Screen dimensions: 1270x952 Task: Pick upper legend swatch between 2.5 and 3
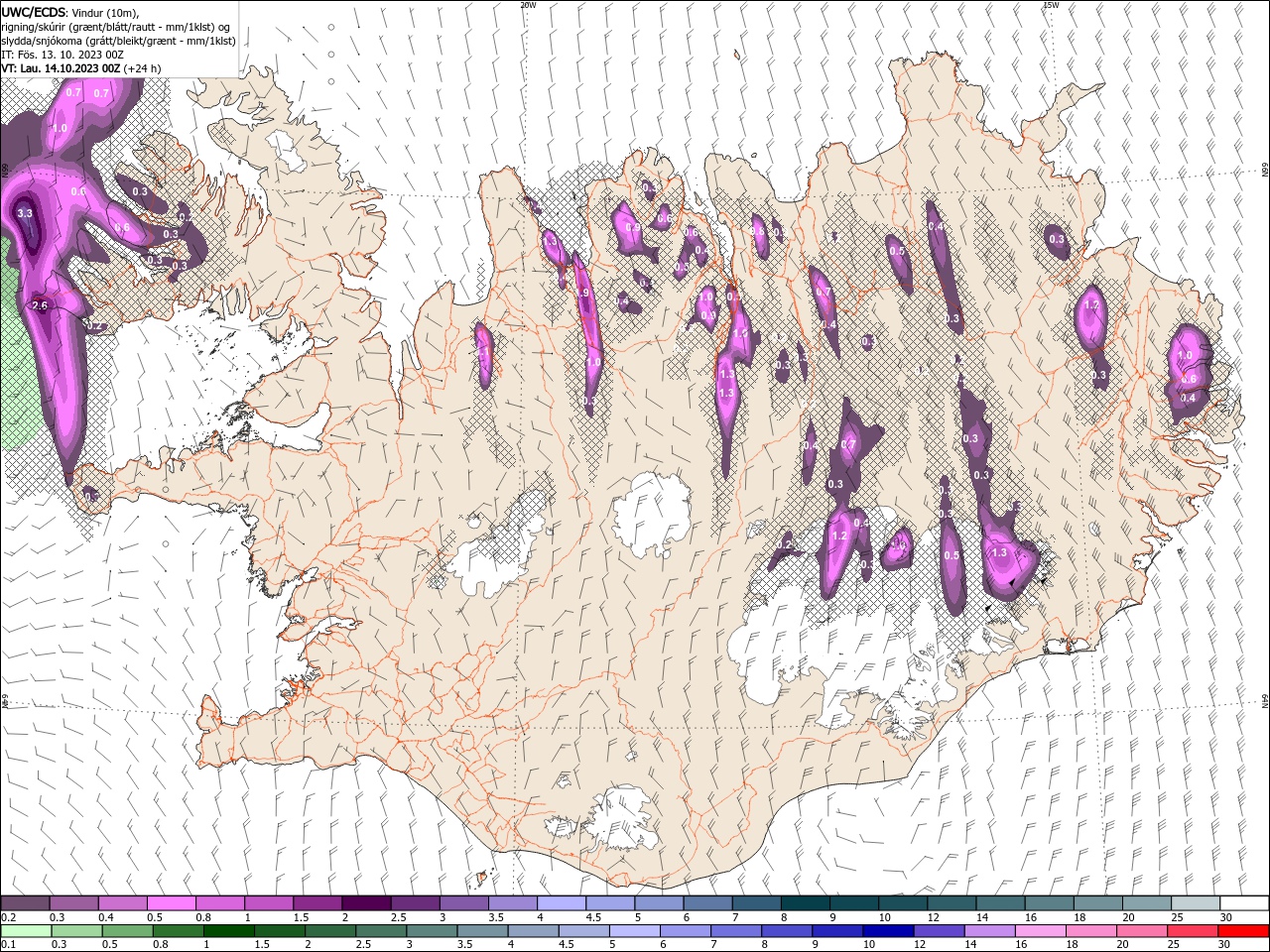pos(415,902)
